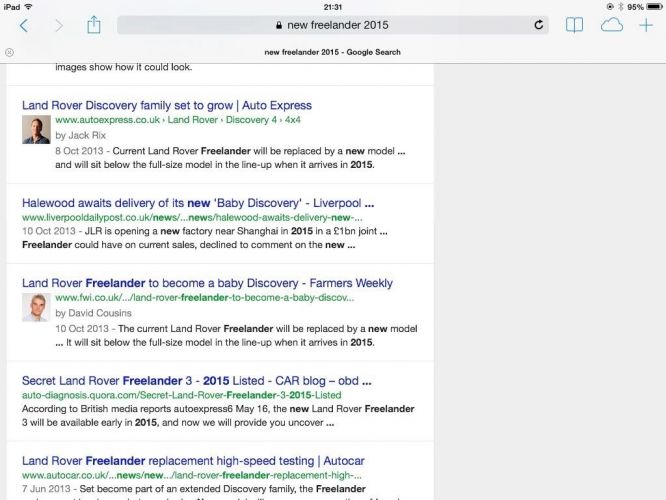666x500 pixels.
Task: Tap the orientation lock icon in the status bar
Action: point(610,7)
